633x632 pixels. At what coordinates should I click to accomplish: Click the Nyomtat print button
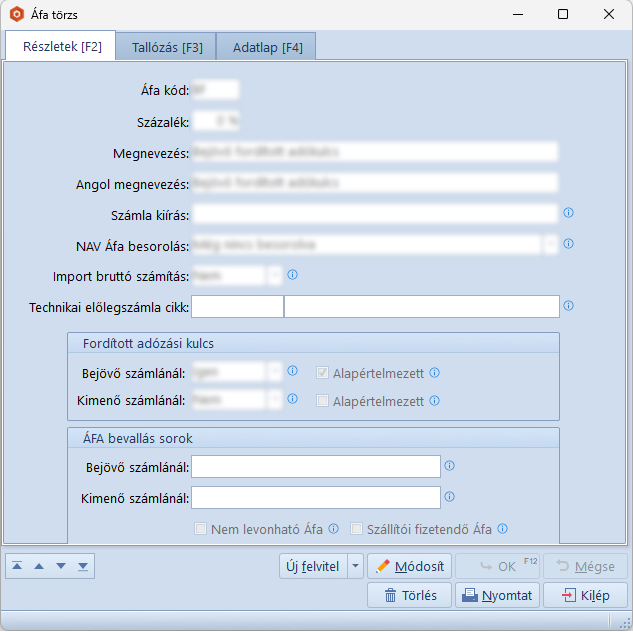(x=497, y=595)
